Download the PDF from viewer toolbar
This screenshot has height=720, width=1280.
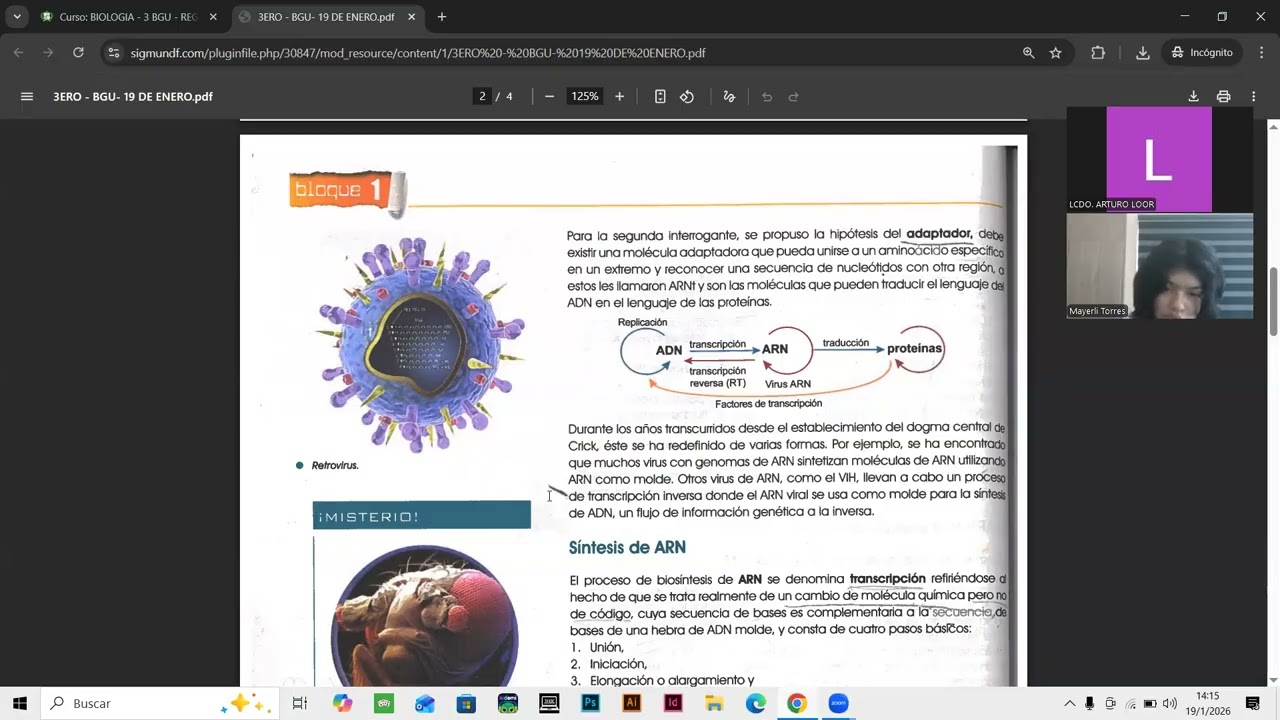pos(1193,97)
